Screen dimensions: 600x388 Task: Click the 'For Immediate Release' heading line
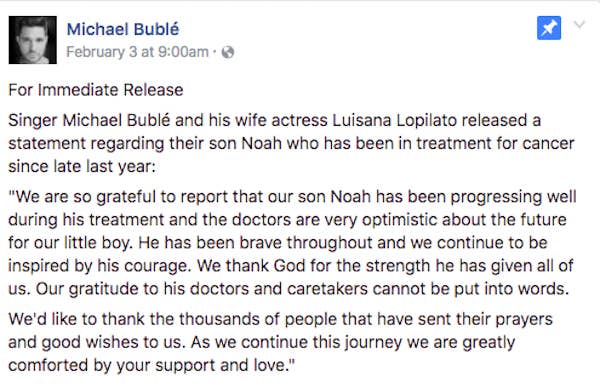pyautogui.click(x=96, y=90)
